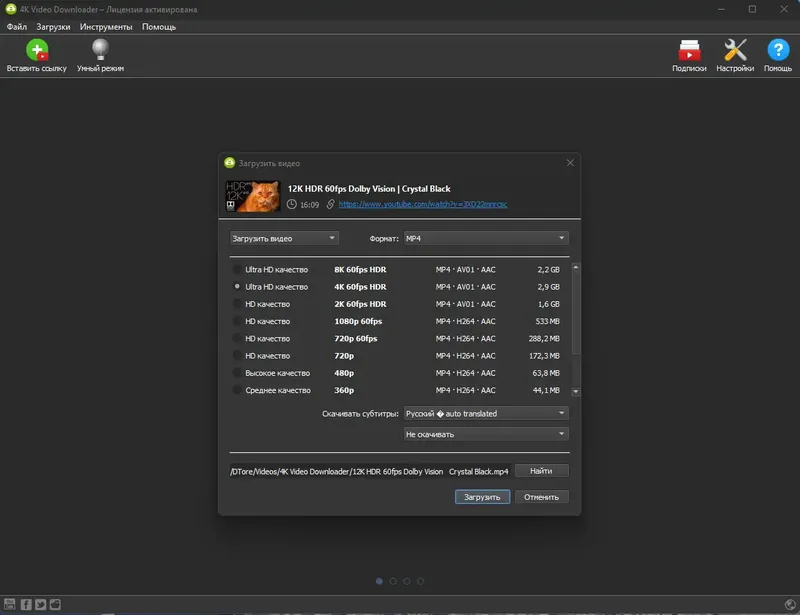The width and height of the screenshot is (800, 615).
Task: Open the Загрузить видео mode dropdown
Action: click(x=284, y=238)
